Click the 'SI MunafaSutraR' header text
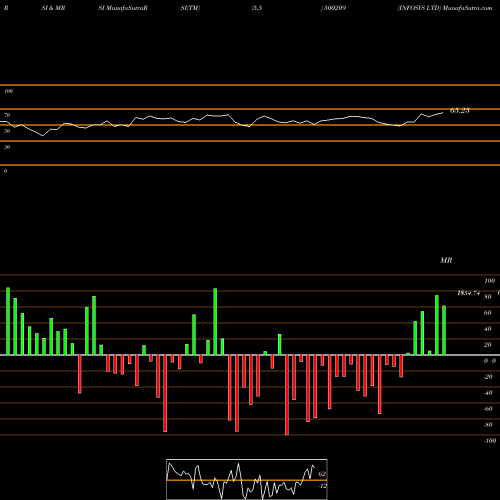The height and width of the screenshot is (500, 500). tap(123, 8)
